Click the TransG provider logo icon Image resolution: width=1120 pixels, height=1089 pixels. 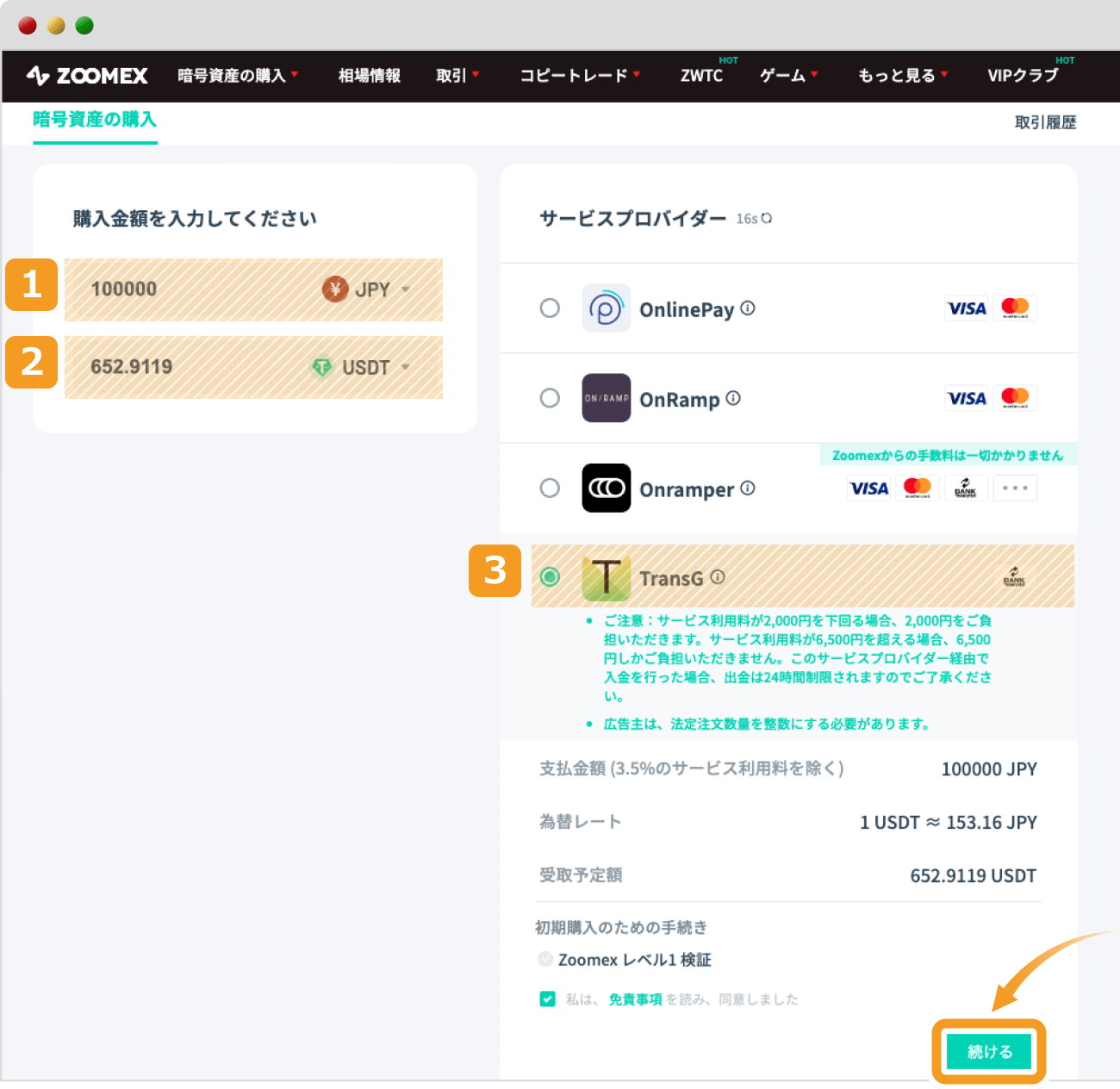click(606, 578)
